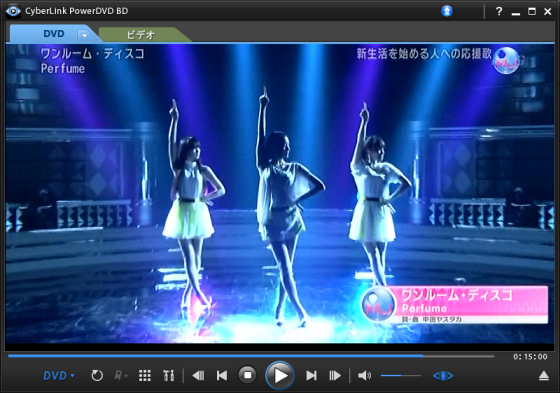Switch to the DVD tab
Screen dimensions: 560x393
(54, 34)
